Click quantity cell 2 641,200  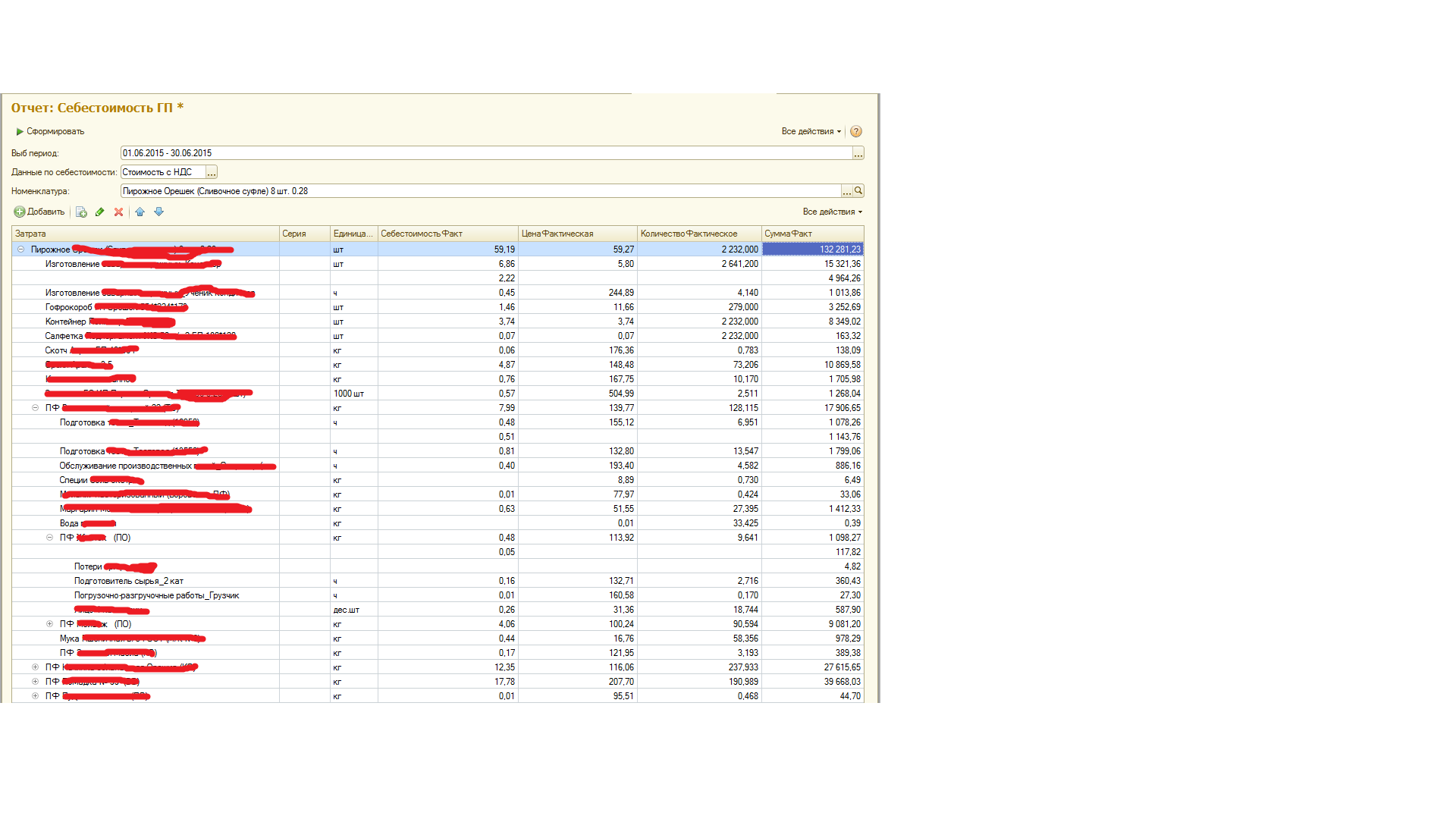pyautogui.click(x=699, y=264)
